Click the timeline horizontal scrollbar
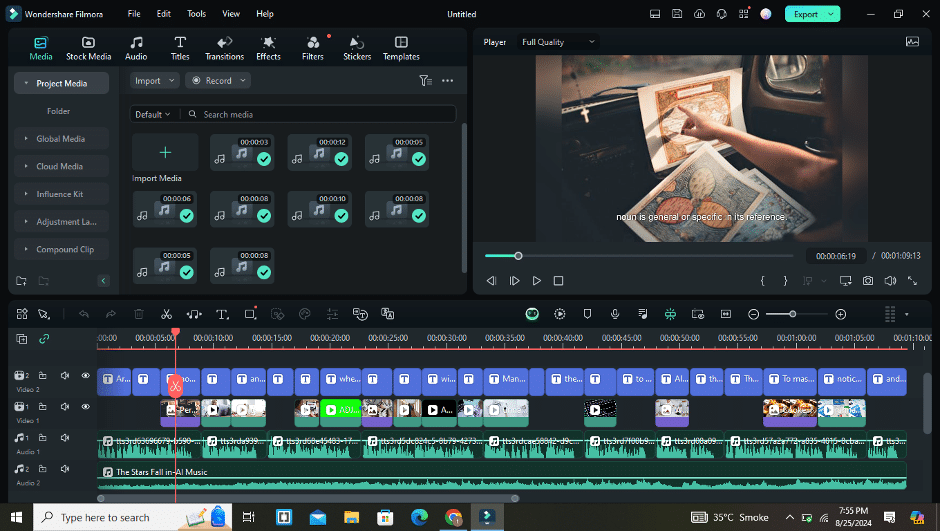 pyautogui.click(x=307, y=499)
